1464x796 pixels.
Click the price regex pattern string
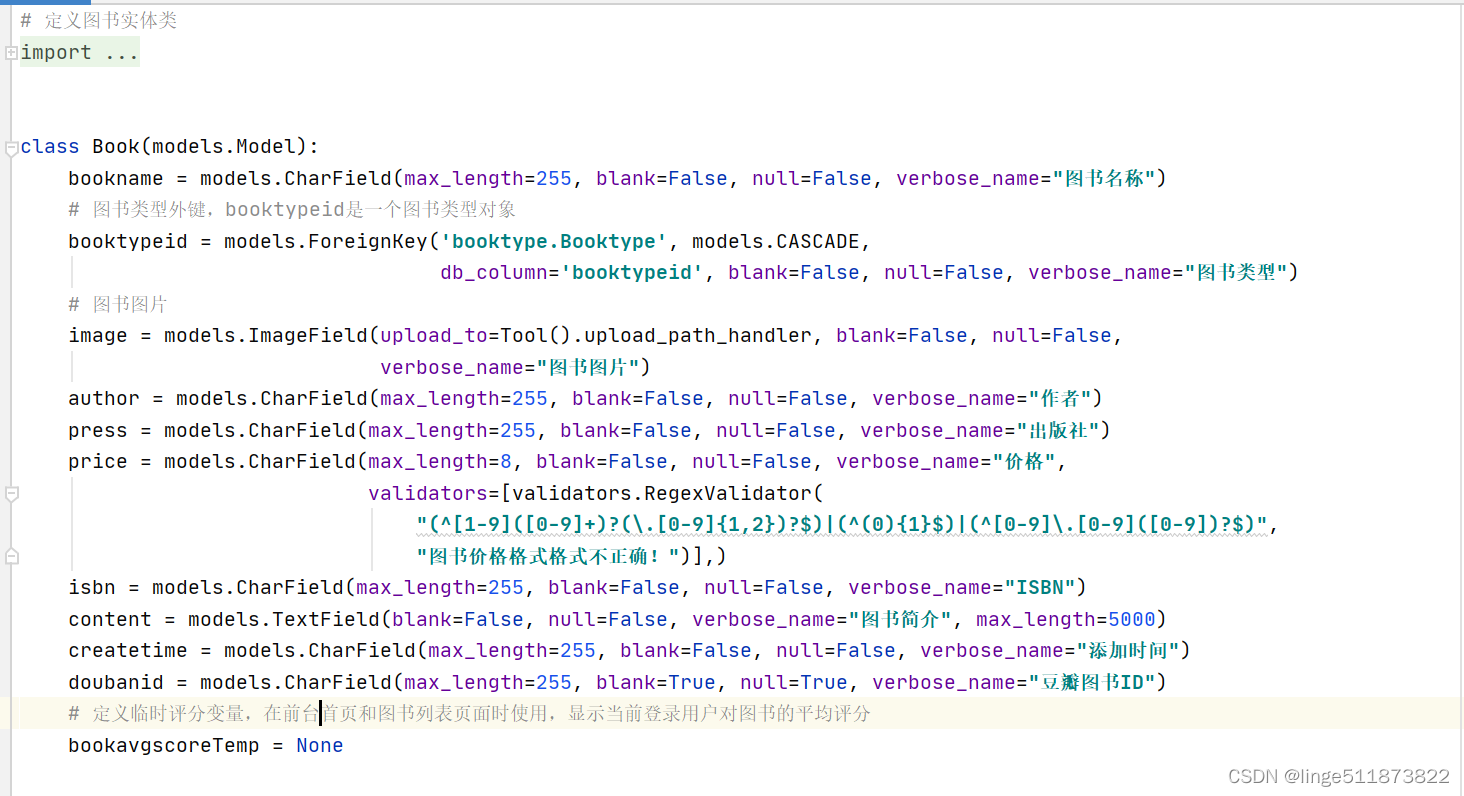click(842, 524)
